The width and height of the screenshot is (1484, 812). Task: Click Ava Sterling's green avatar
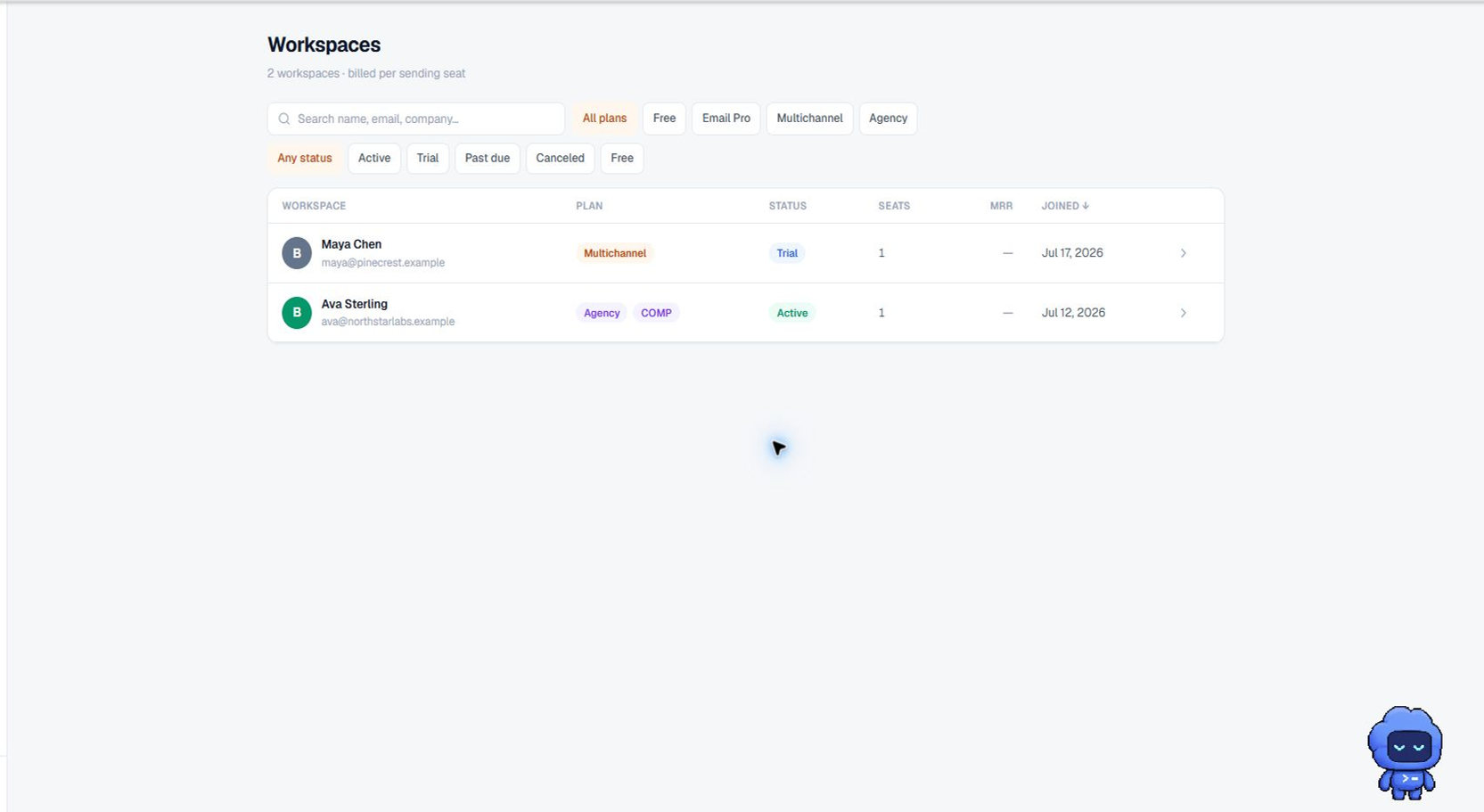point(297,313)
